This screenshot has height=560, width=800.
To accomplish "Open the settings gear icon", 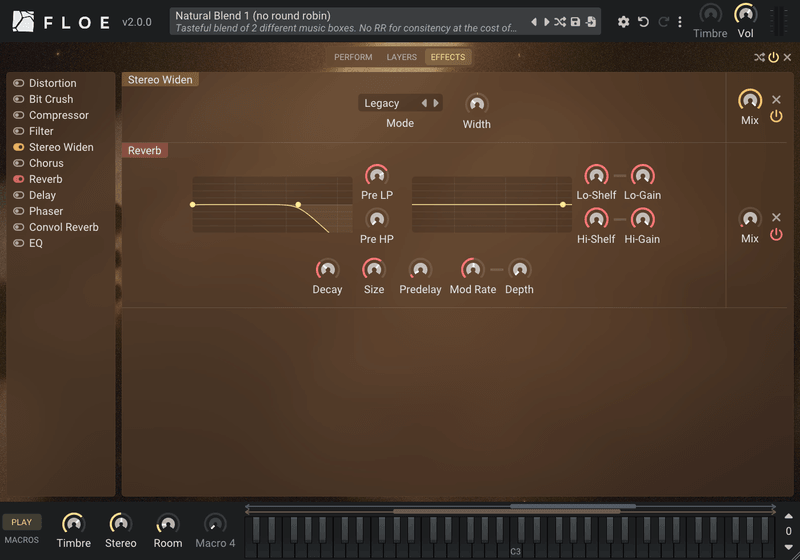I will (623, 22).
